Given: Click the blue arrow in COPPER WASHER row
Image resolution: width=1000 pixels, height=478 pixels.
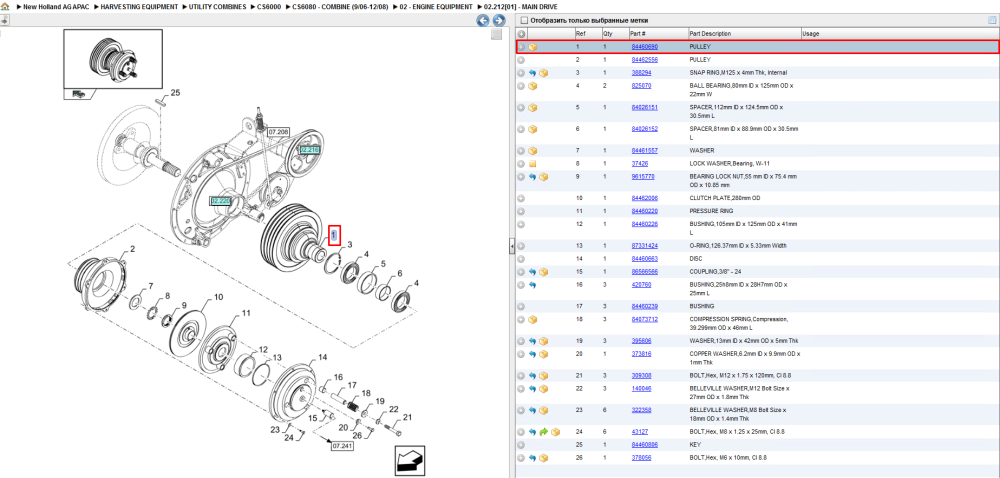Looking at the screenshot, I should pyautogui.click(x=533, y=354).
